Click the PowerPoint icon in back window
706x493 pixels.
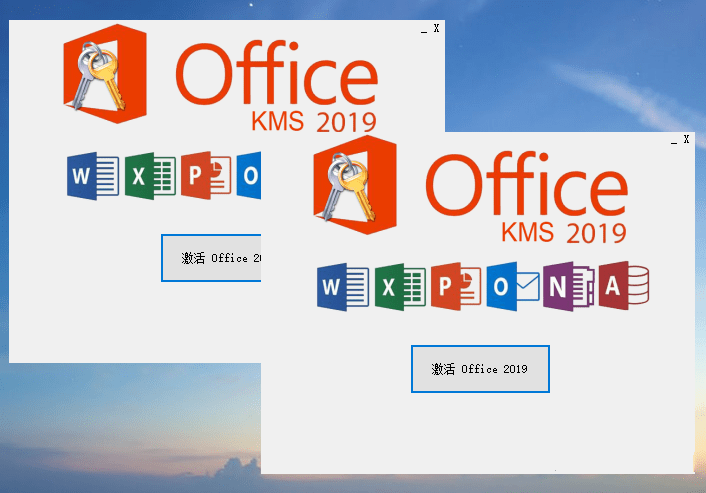(x=206, y=176)
